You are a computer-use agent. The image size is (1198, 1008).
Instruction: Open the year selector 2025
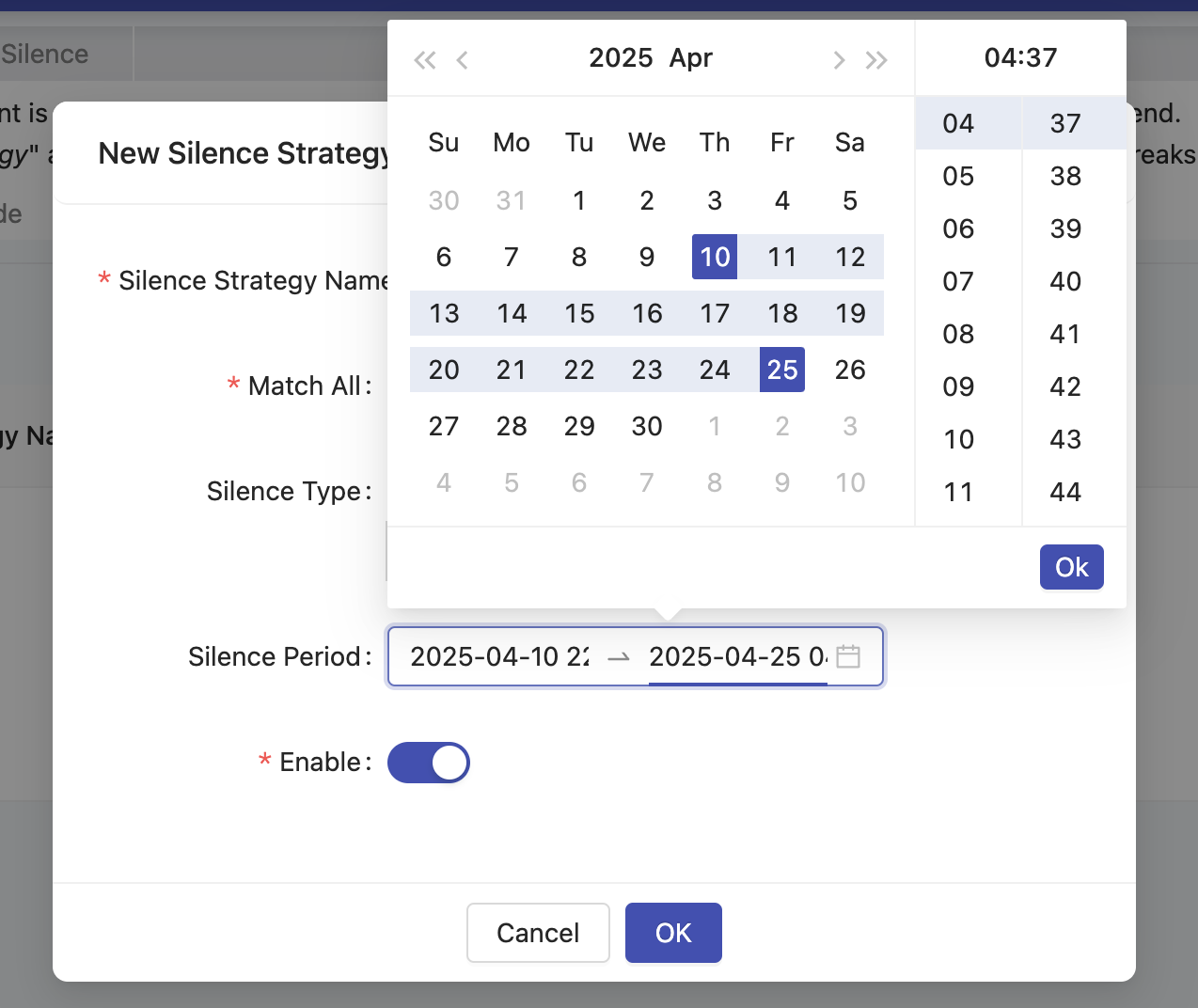621,58
